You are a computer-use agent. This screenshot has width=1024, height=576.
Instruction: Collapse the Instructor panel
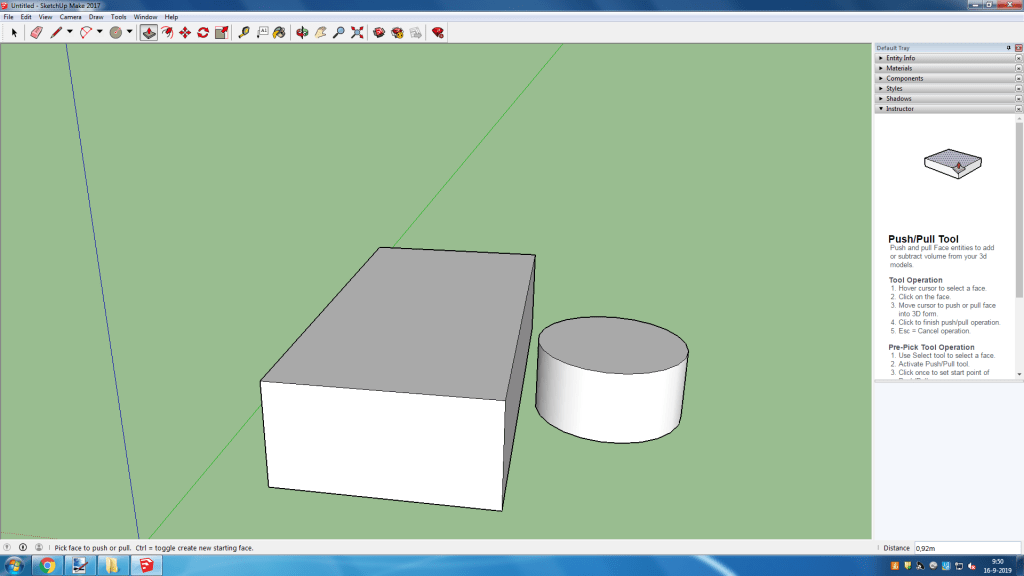pyautogui.click(x=899, y=108)
